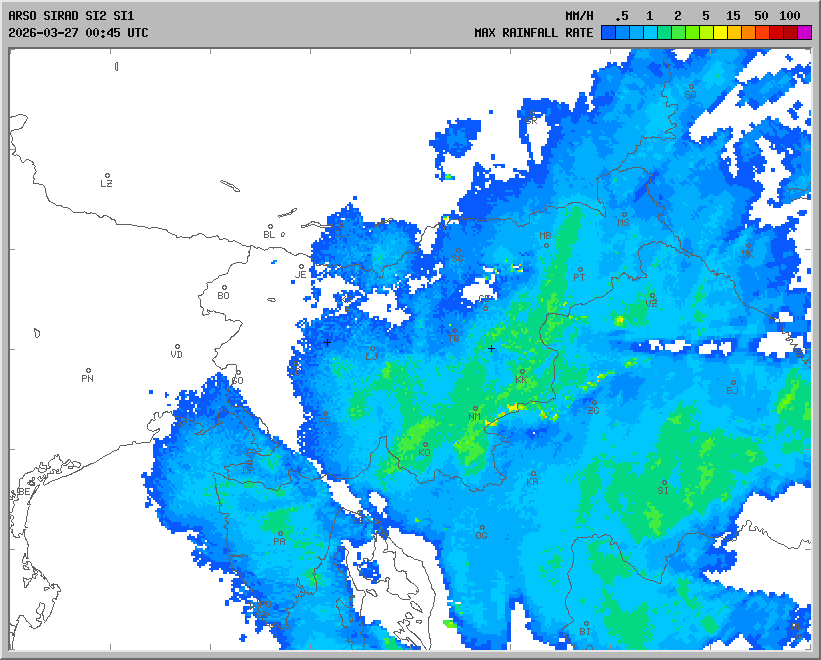
Task: Click the 2026-03-27 00:45 UTC timestamp
Action: pyautogui.click(x=78, y=32)
